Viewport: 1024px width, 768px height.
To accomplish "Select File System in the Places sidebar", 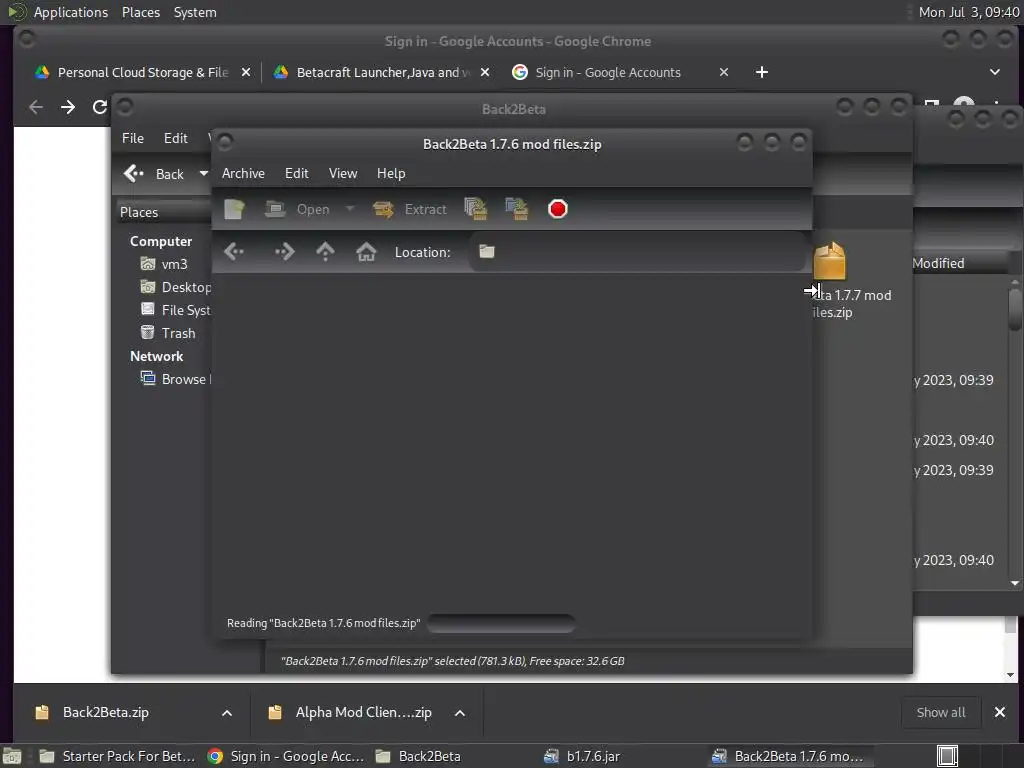I will coord(175,310).
